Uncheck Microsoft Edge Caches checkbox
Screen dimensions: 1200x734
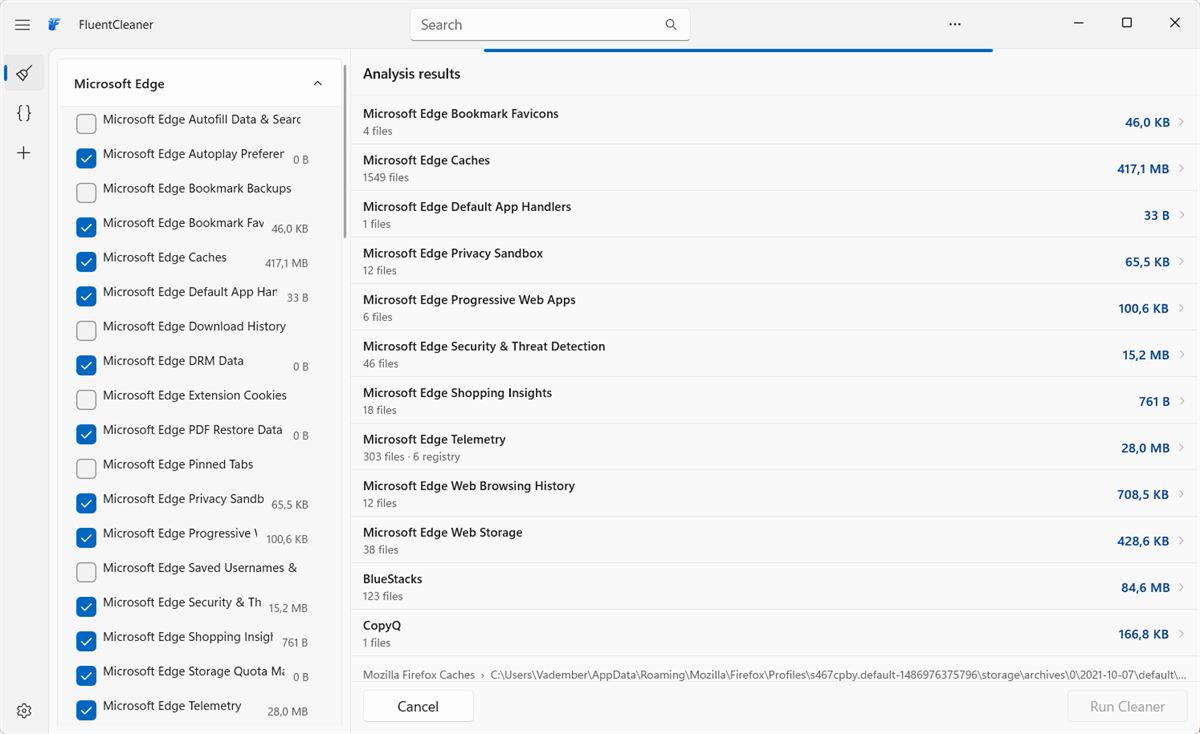86,261
